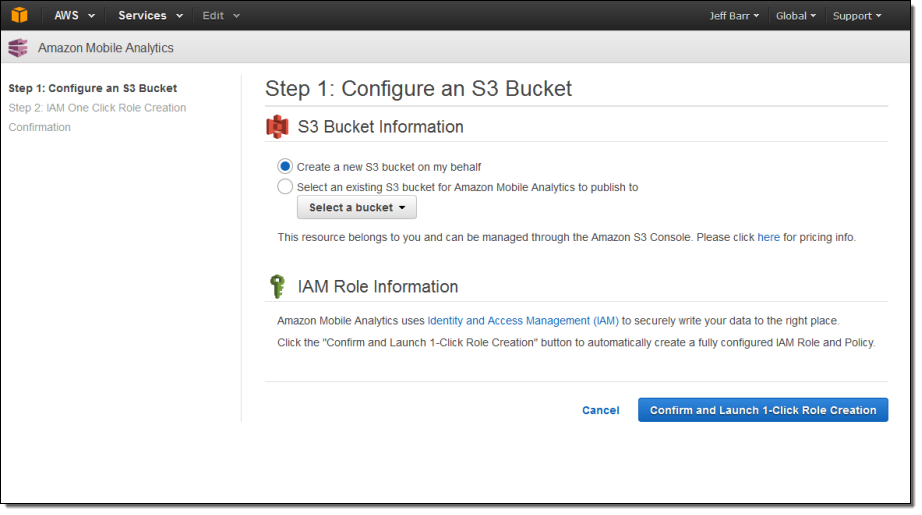Open the Services dropdown menu
Screen dimensions: 922x515
[x=150, y=16]
